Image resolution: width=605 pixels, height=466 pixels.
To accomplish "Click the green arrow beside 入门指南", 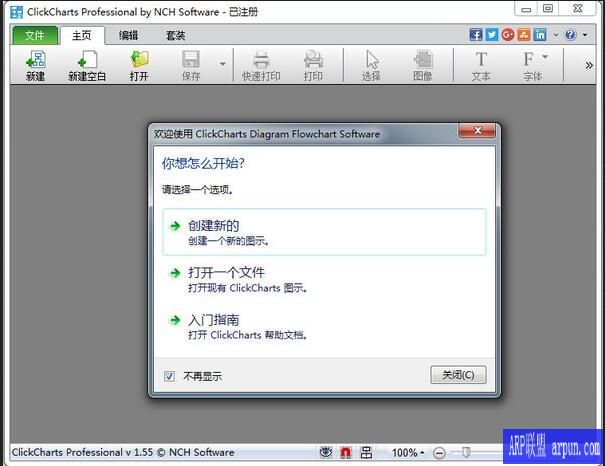I will pos(175,320).
